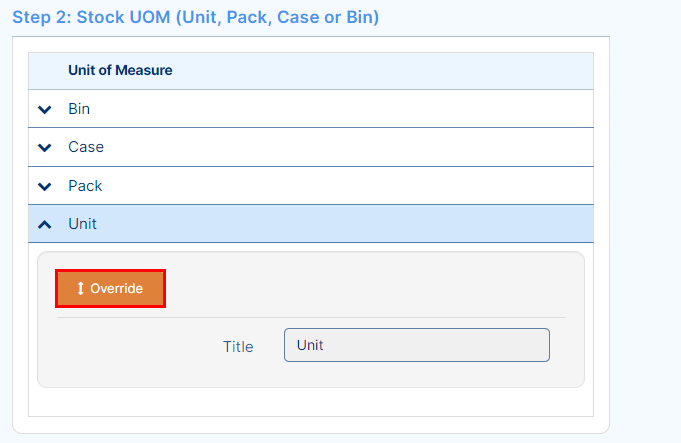Click the blank area below the details panel

[311, 402]
